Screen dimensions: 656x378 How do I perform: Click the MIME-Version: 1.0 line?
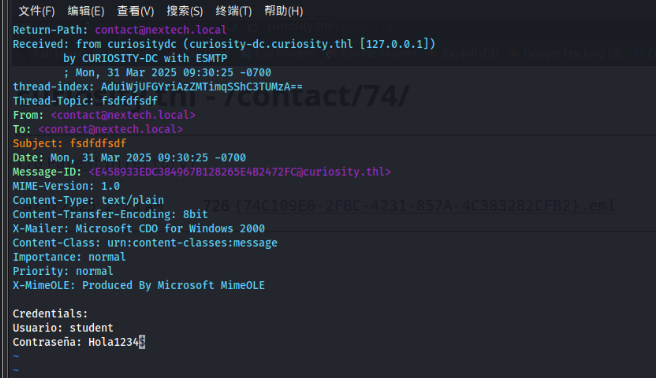coord(66,186)
